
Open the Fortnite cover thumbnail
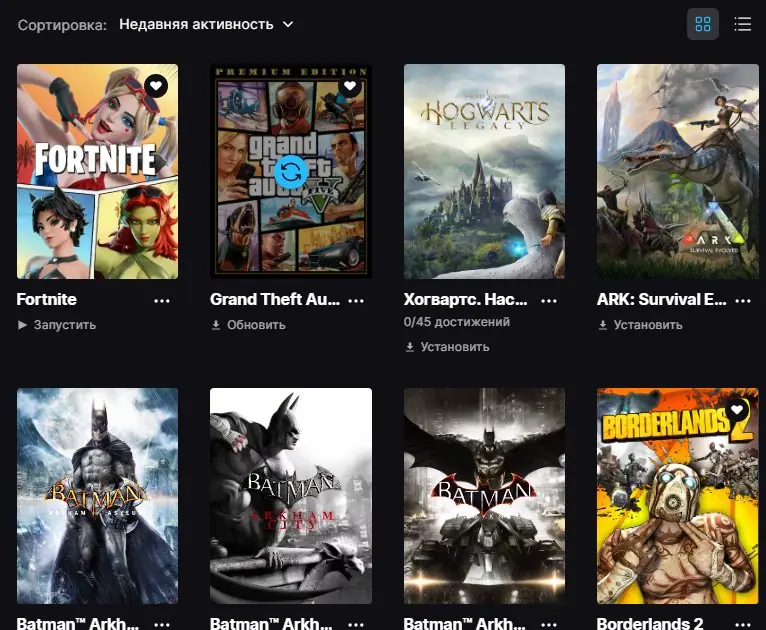pos(97,171)
